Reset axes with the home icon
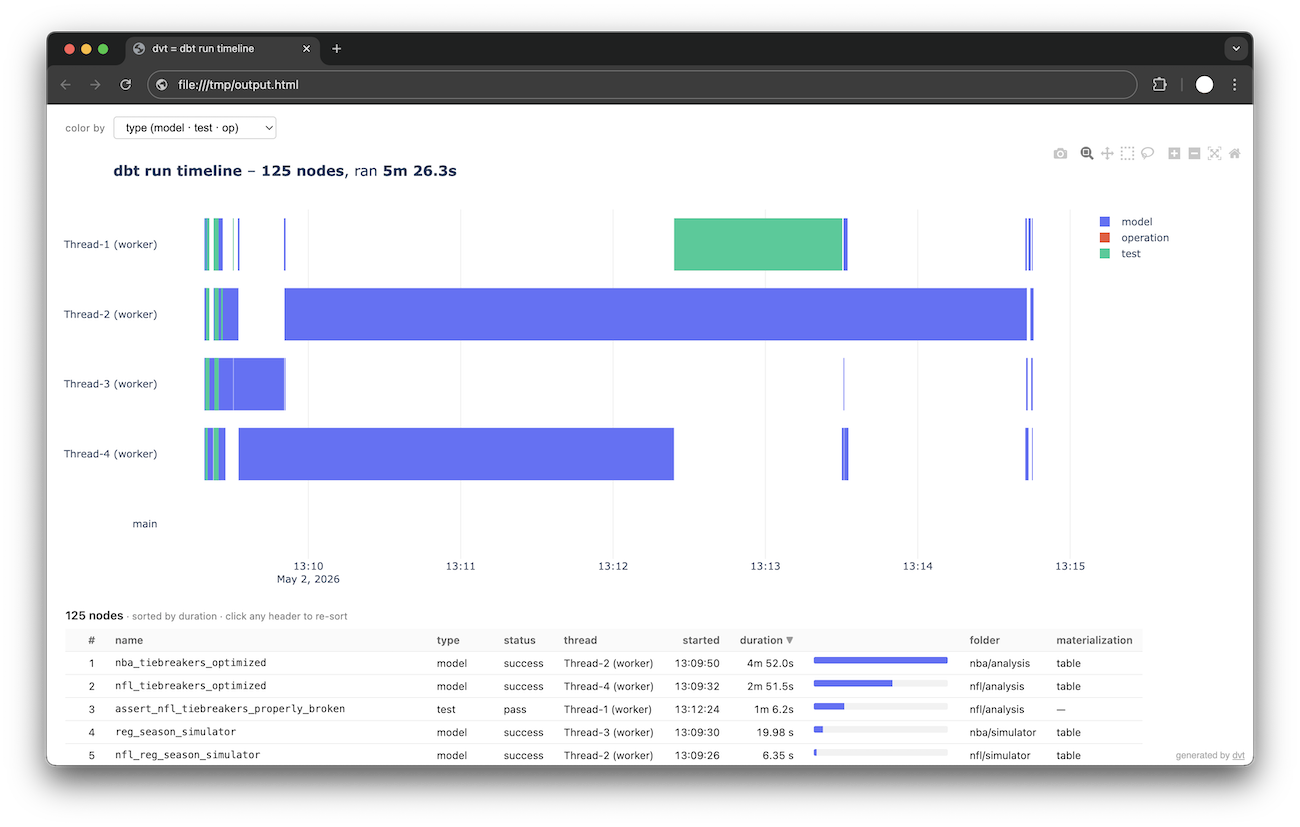 click(x=1235, y=153)
